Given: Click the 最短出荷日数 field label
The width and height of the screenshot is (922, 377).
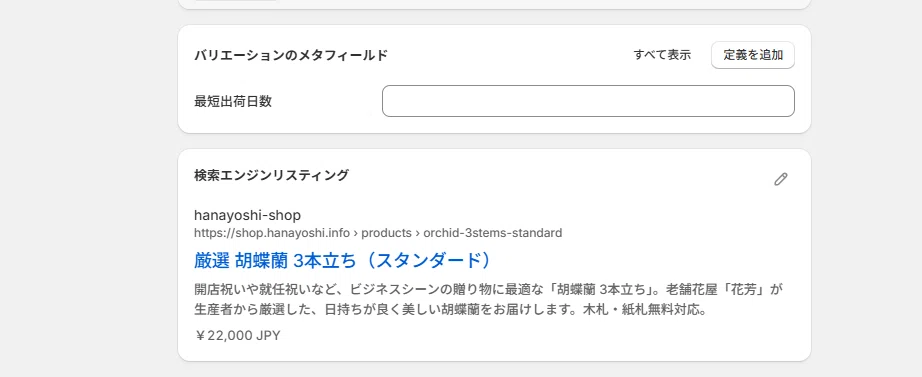Looking at the screenshot, I should click(x=233, y=101).
